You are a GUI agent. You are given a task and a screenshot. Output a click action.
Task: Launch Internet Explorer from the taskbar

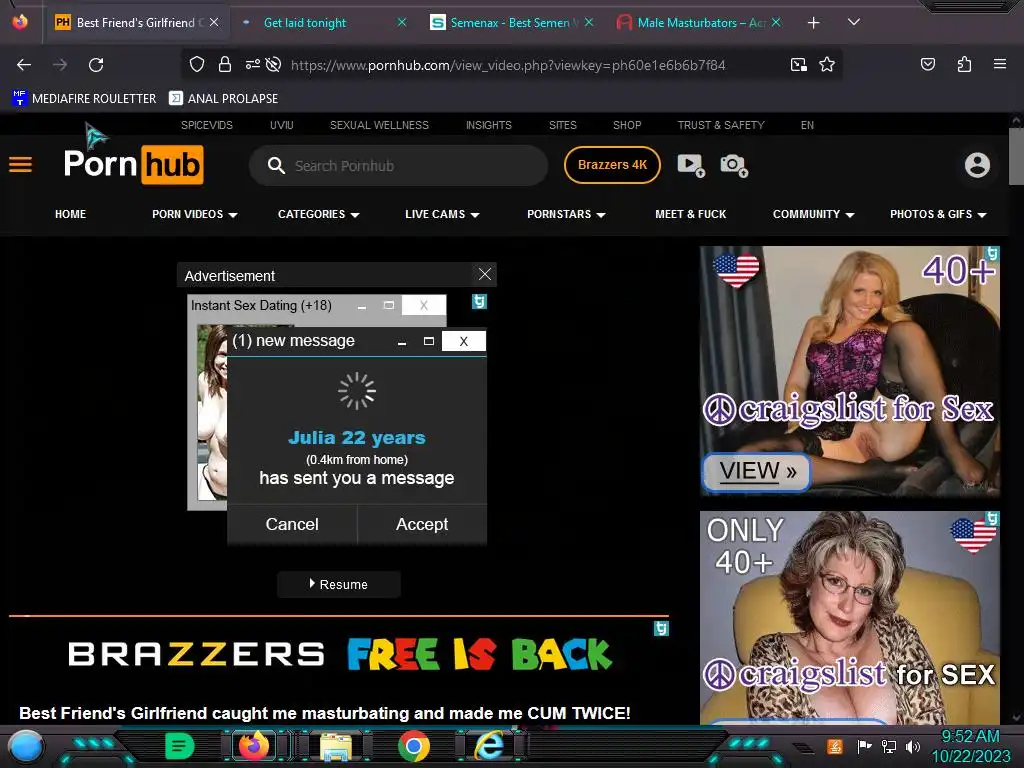tap(489, 746)
